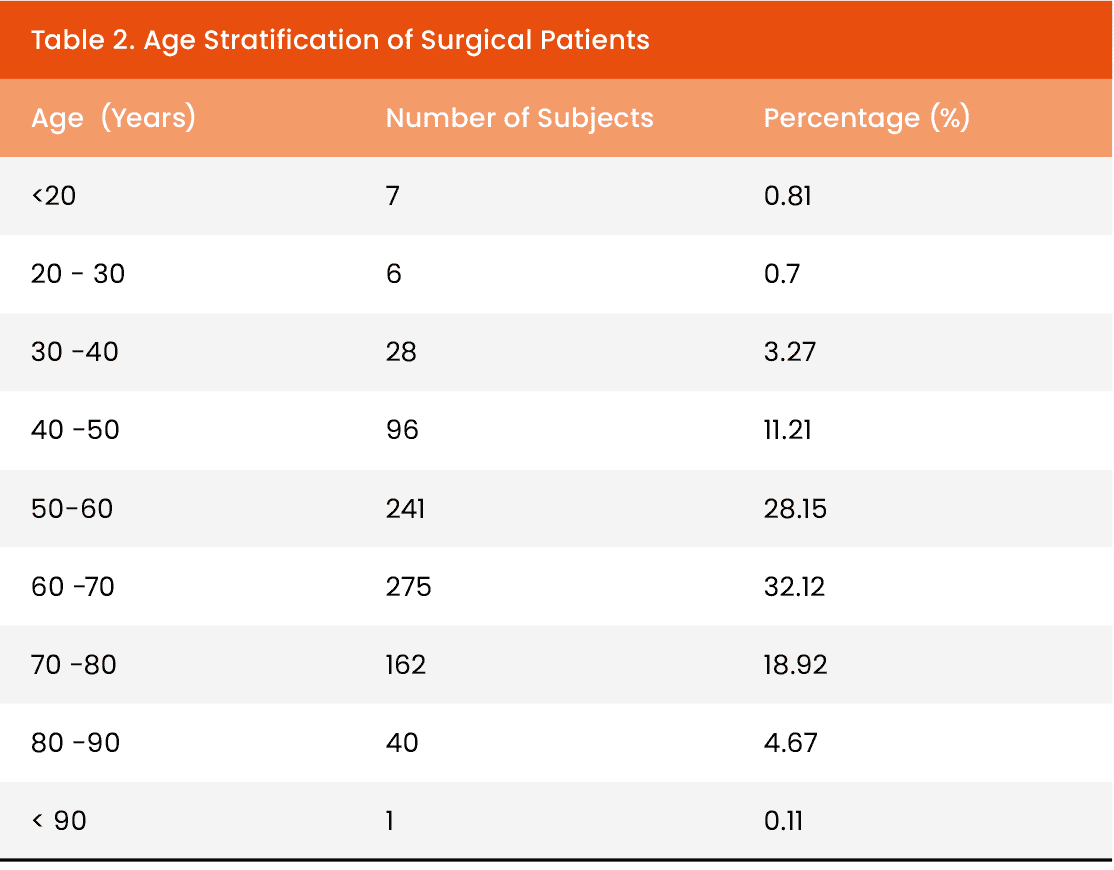The image size is (1114, 870).
Task: Select the percentage value 4.67
Action: [x=790, y=743]
